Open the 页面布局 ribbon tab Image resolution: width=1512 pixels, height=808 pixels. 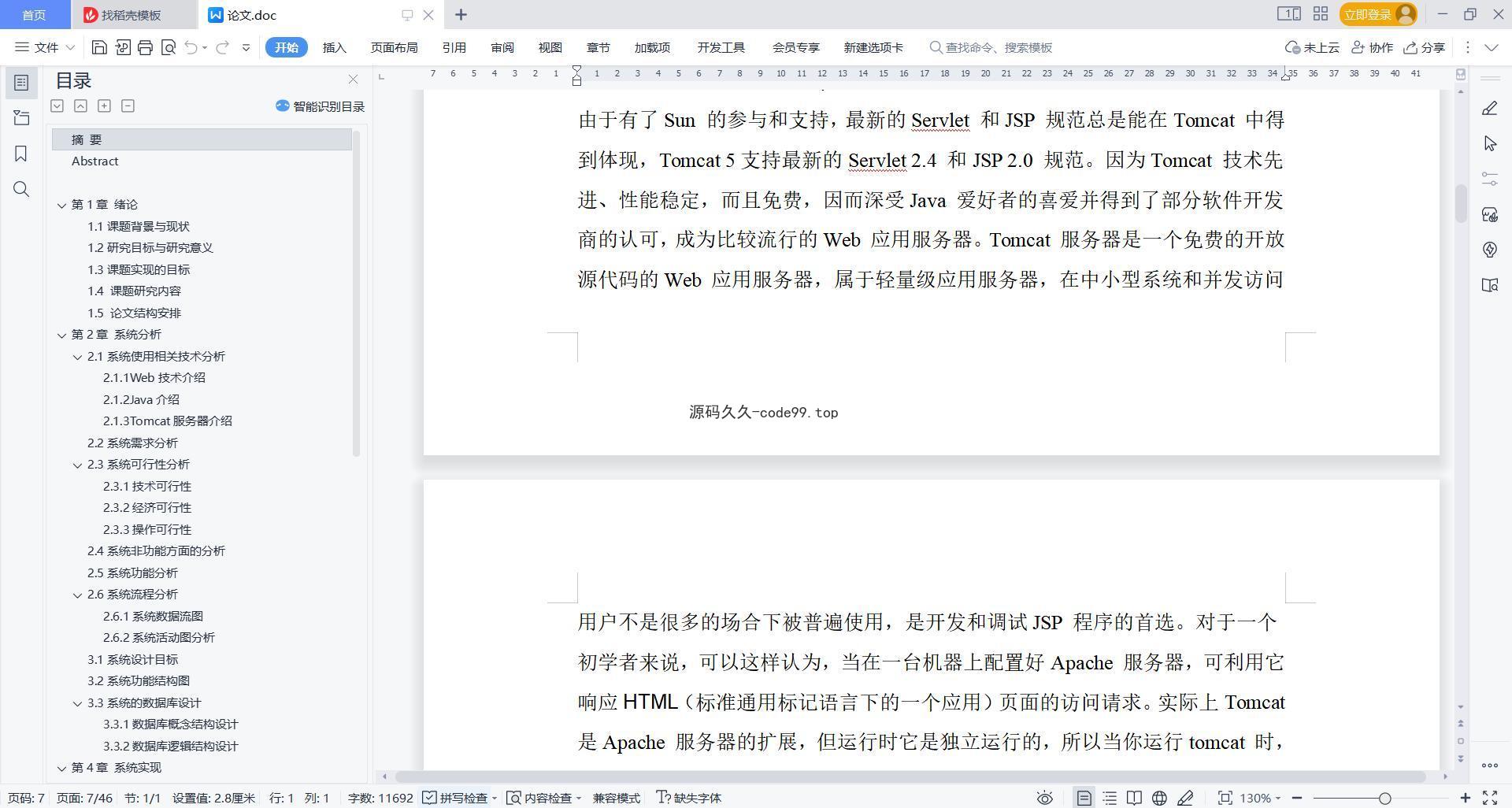pyautogui.click(x=394, y=47)
